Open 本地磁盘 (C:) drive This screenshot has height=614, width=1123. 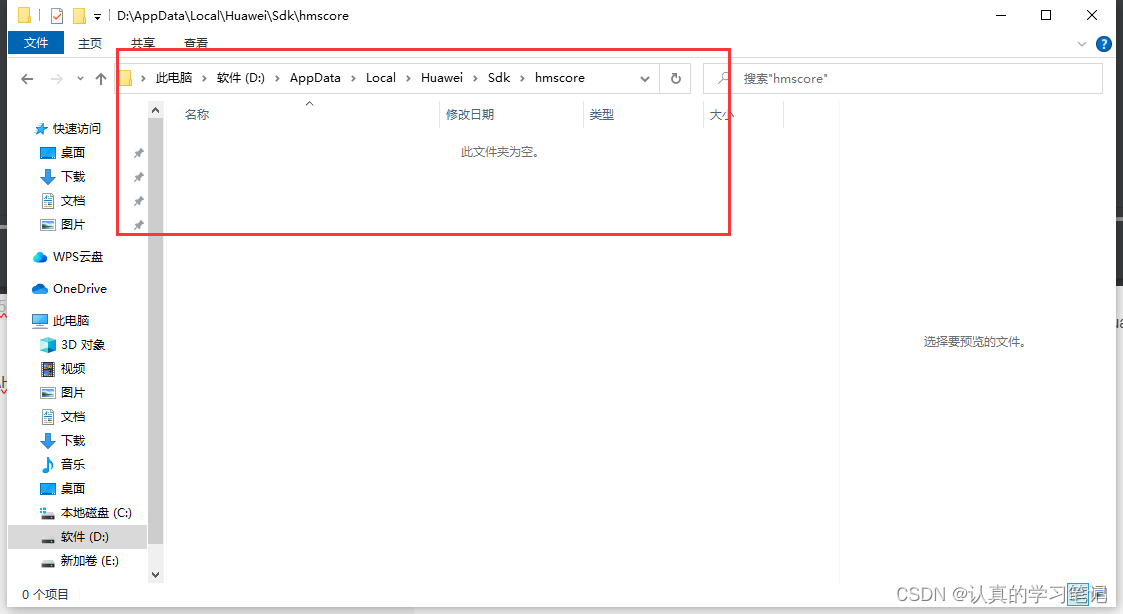click(x=96, y=513)
